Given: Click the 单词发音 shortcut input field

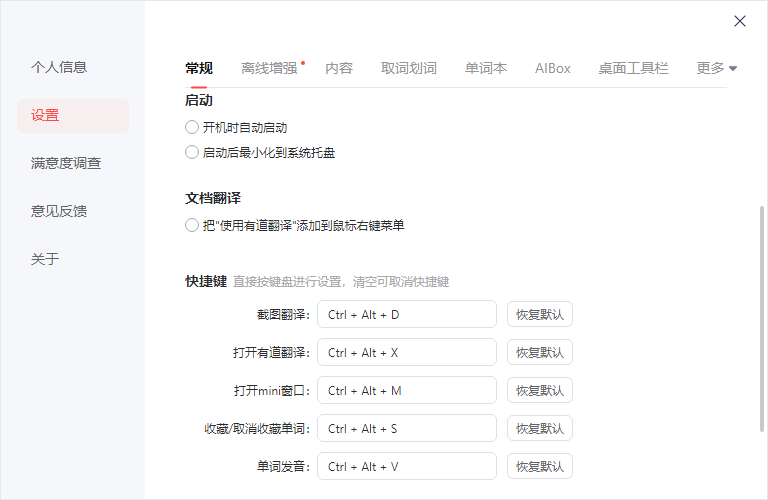Looking at the screenshot, I should pyautogui.click(x=406, y=466).
